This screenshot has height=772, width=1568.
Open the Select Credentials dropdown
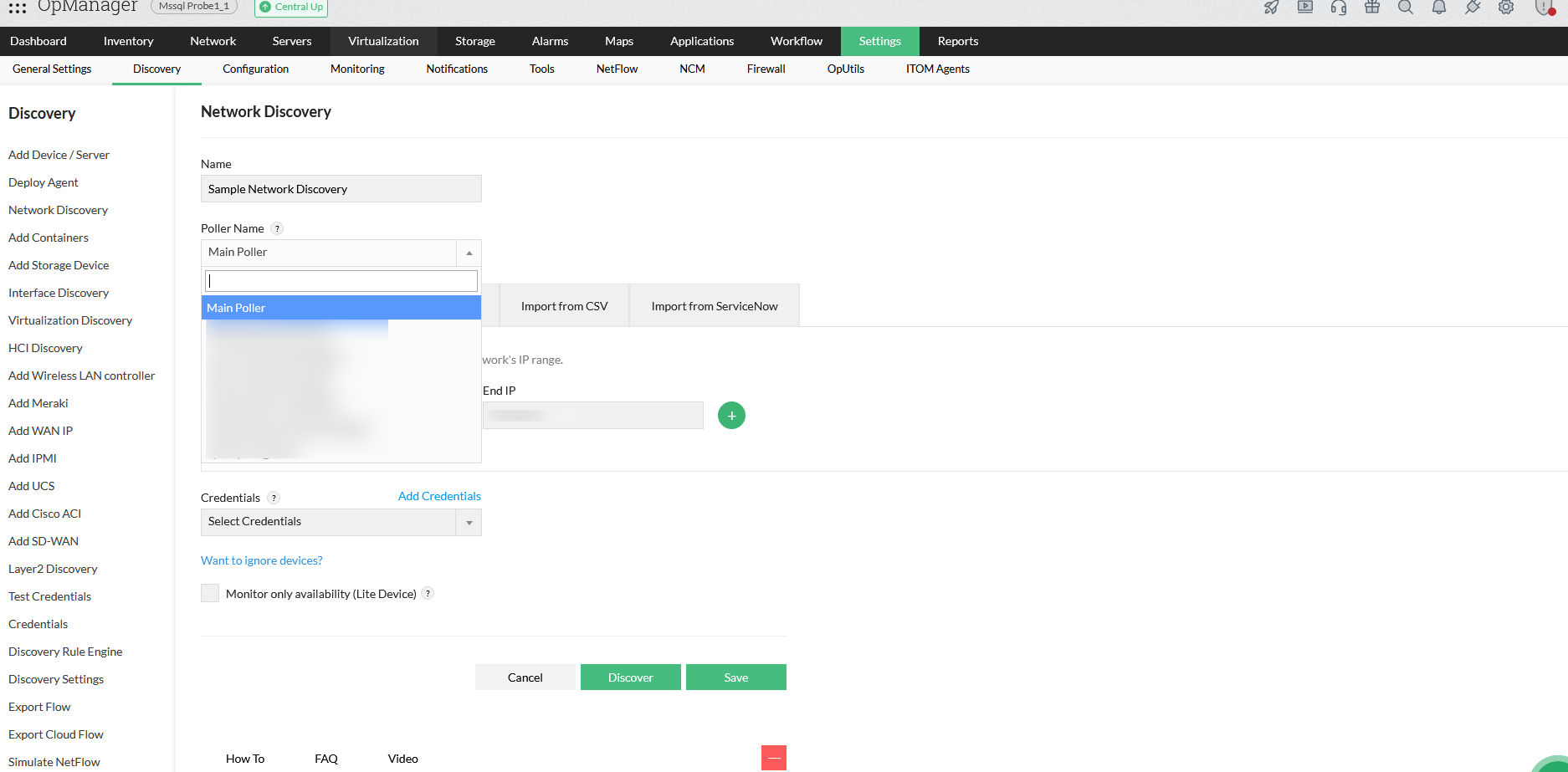pos(341,522)
